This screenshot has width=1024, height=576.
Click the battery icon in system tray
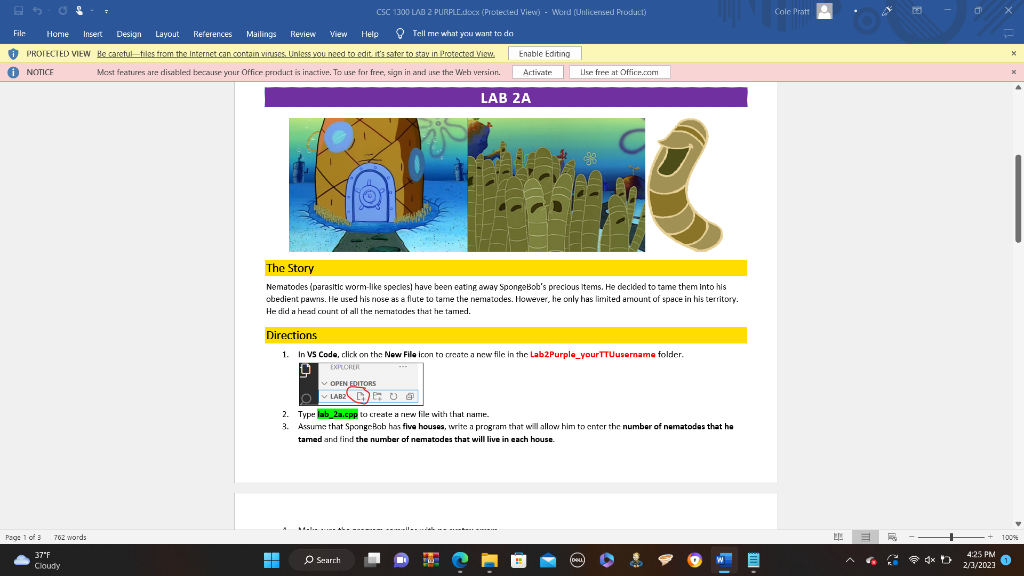point(946,560)
